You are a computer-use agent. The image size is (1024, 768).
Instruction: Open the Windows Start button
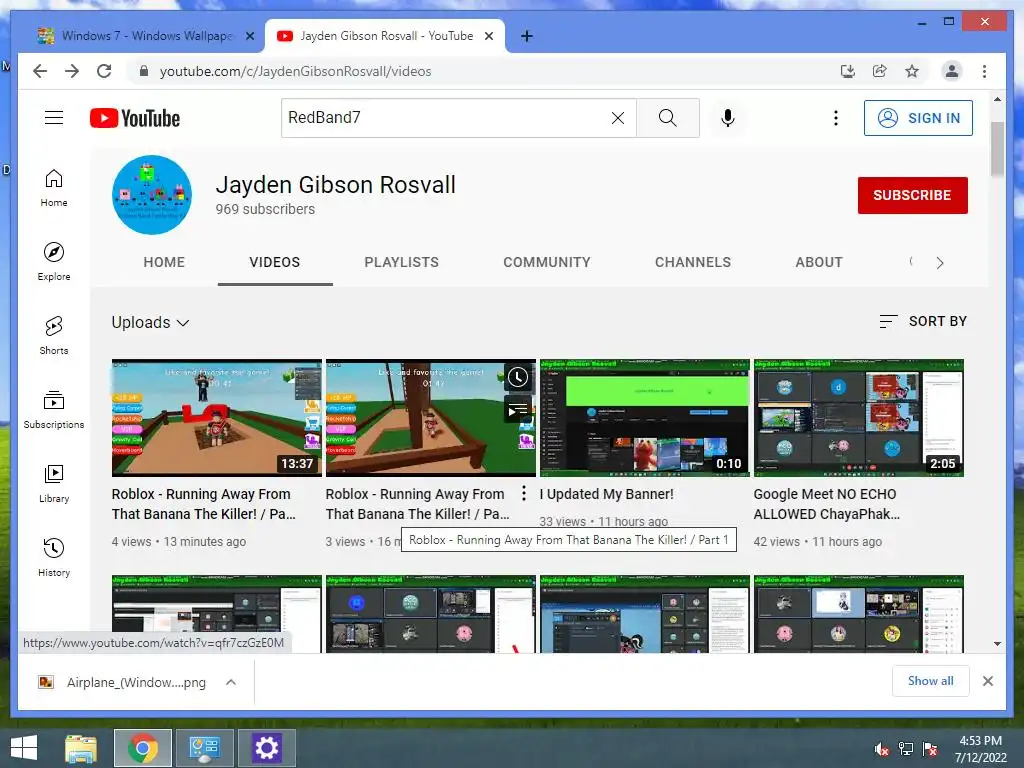[x=24, y=748]
